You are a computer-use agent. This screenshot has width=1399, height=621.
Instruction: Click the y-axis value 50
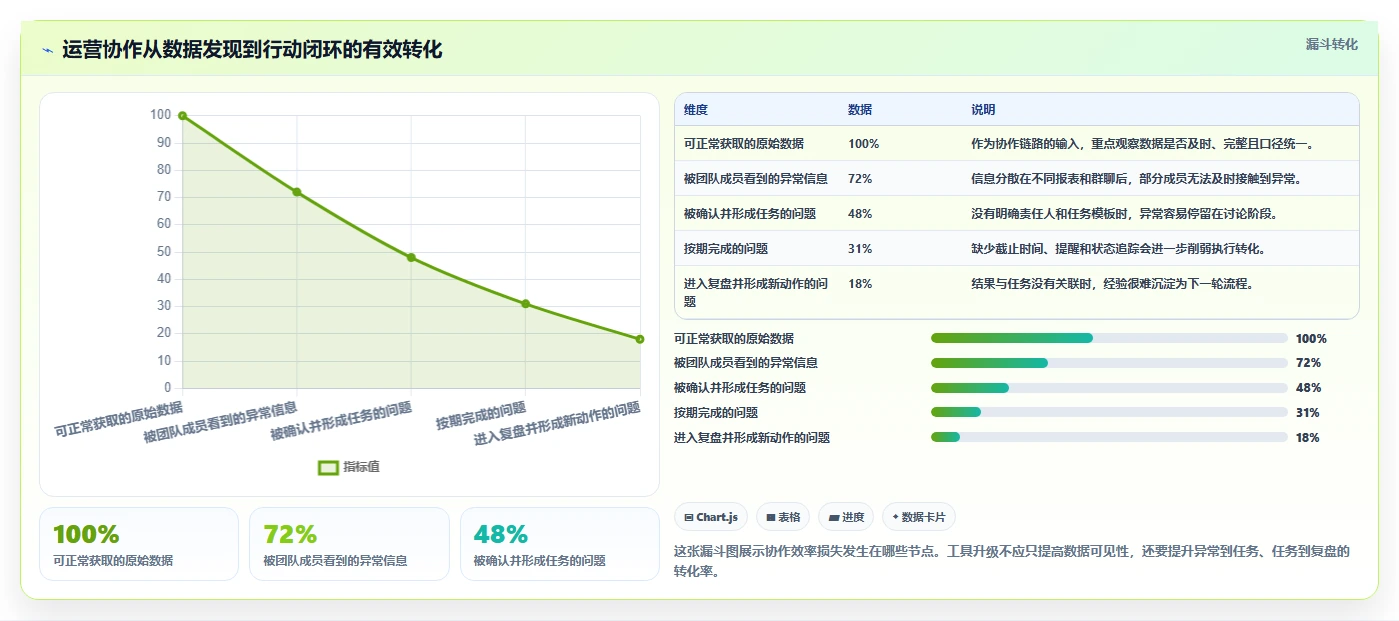tap(164, 251)
